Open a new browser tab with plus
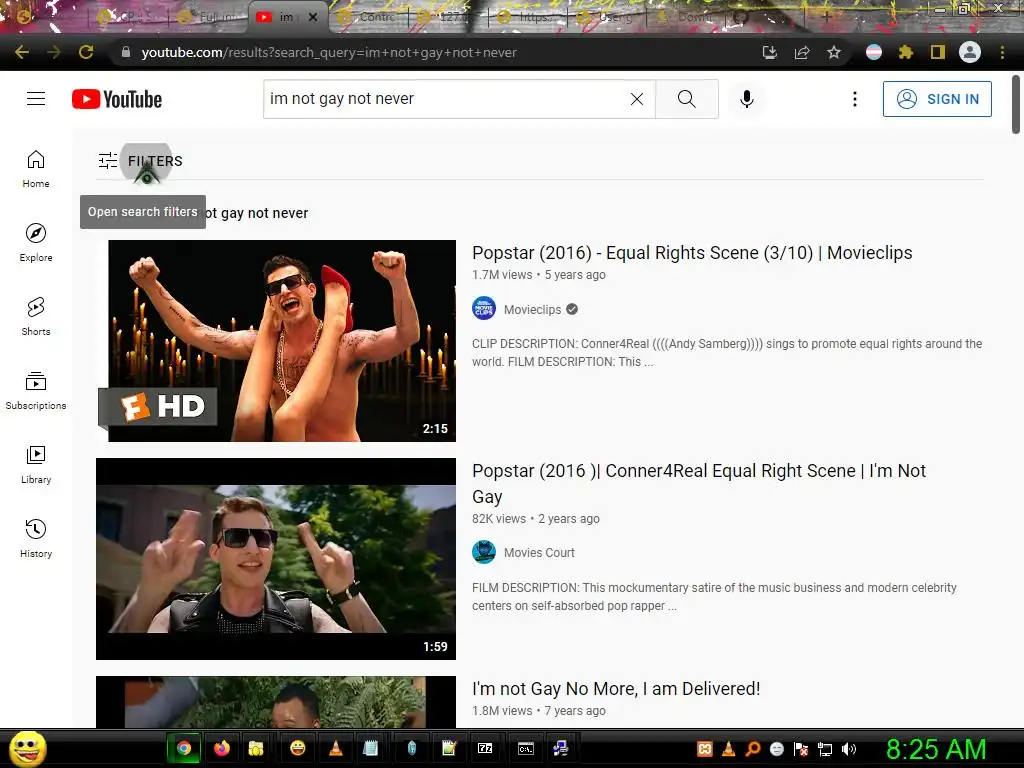 (826, 17)
